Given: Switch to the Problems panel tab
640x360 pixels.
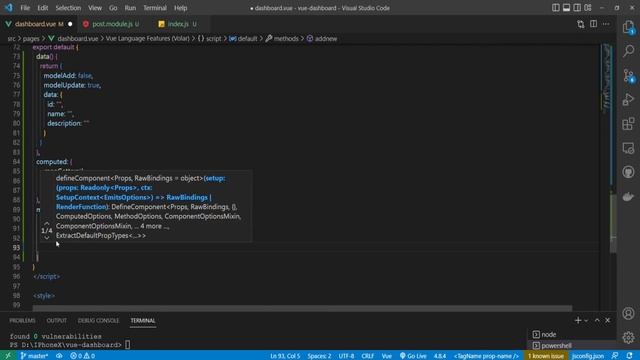Looking at the screenshot, I should coord(22,320).
